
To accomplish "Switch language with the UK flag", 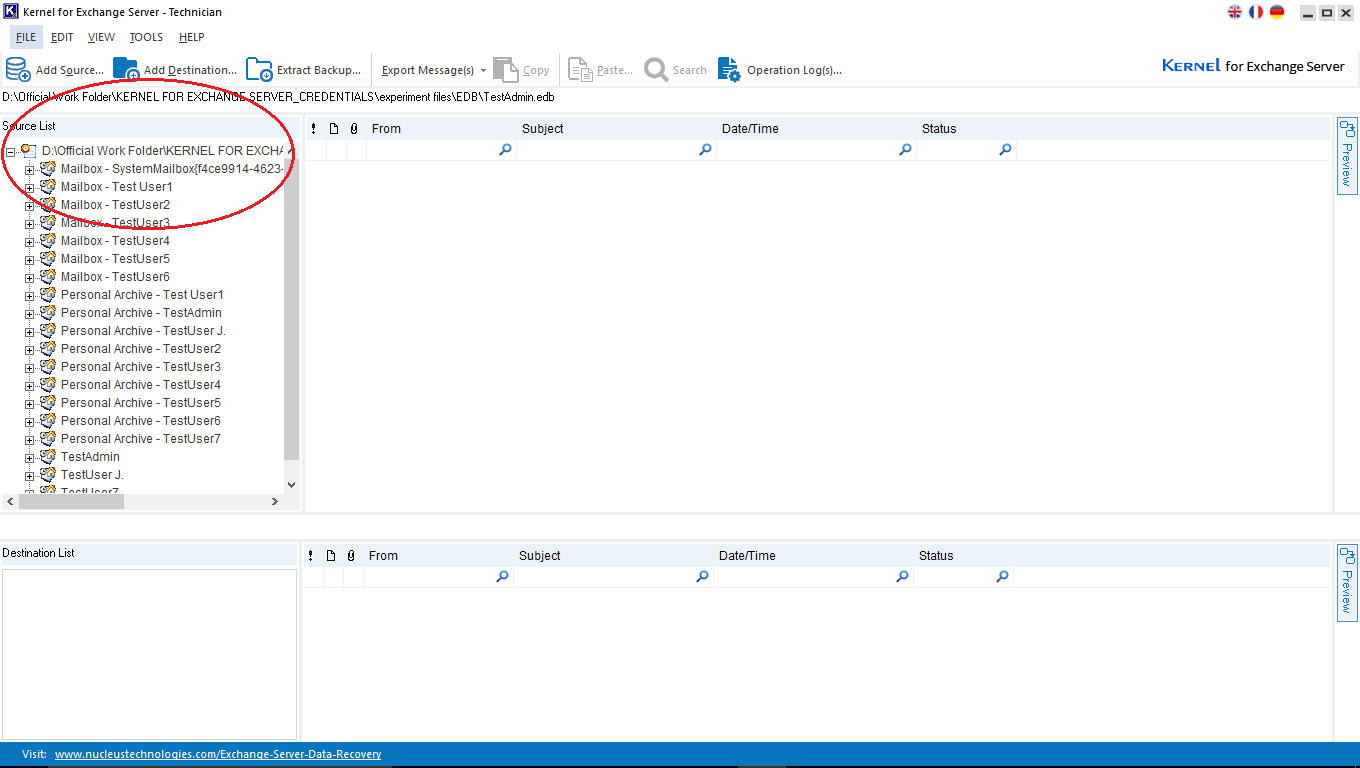I will tap(1235, 12).
